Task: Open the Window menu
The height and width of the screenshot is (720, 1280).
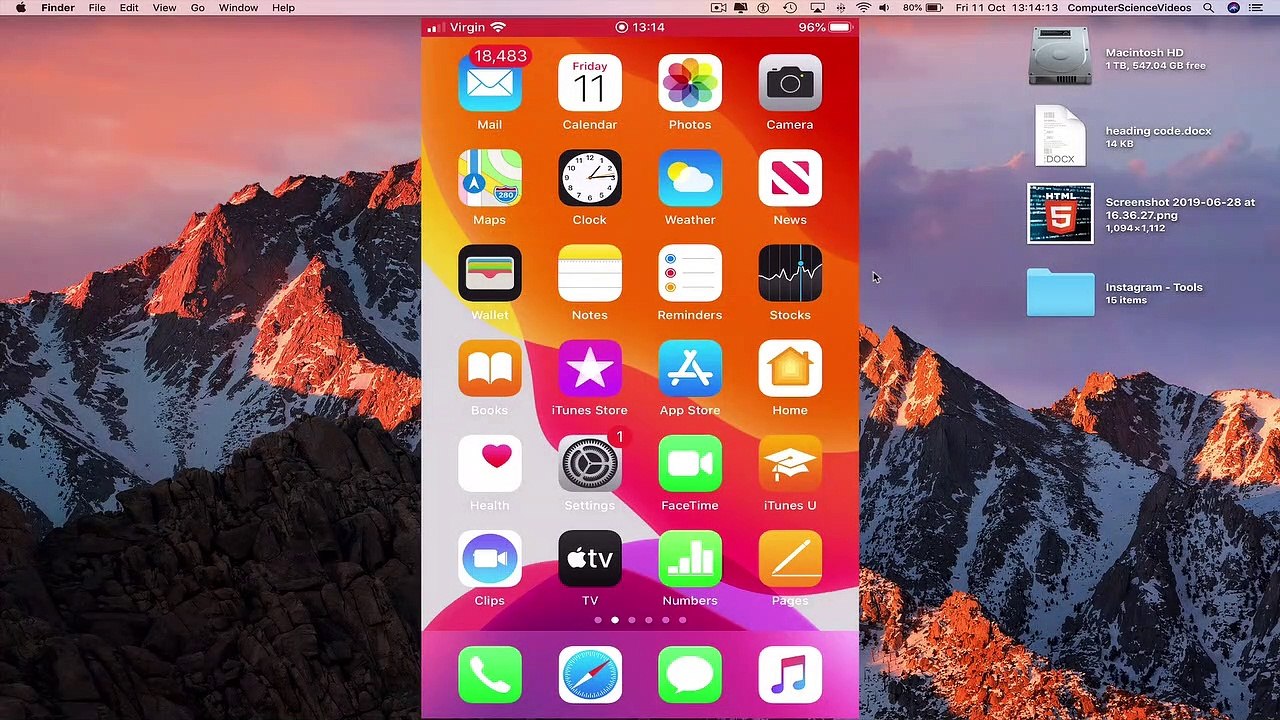Action: coord(238,8)
